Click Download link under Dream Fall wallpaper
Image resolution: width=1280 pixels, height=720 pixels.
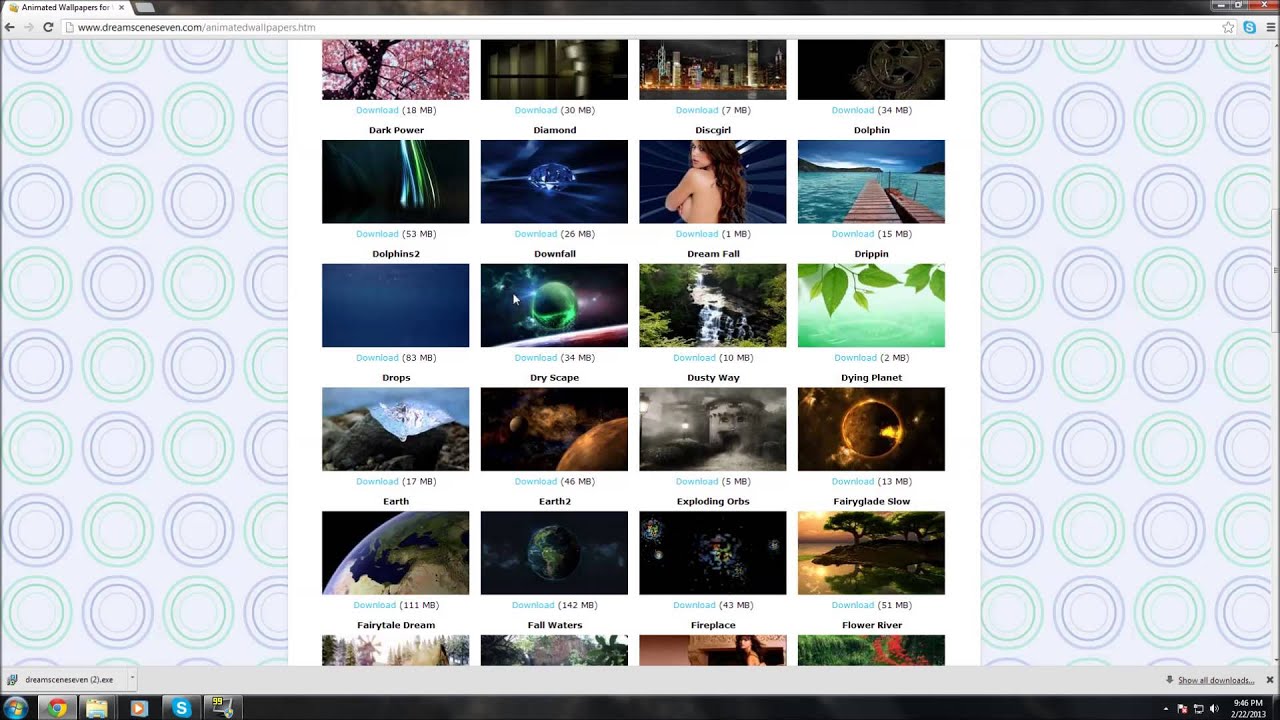click(694, 358)
